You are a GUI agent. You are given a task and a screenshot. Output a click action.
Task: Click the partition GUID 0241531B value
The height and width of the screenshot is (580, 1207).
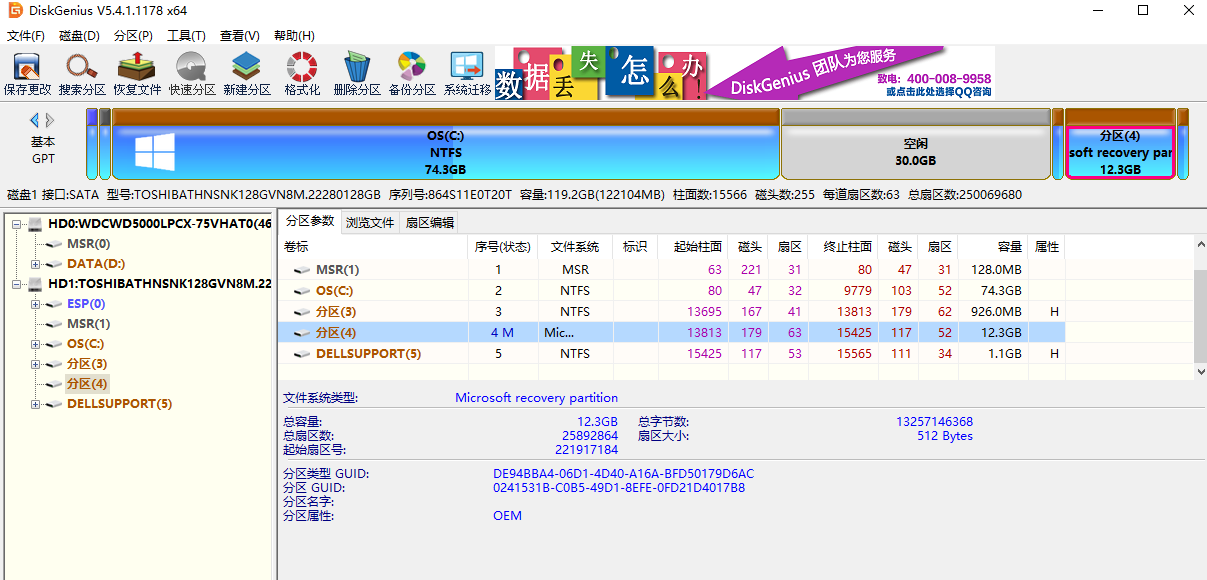click(x=619, y=488)
